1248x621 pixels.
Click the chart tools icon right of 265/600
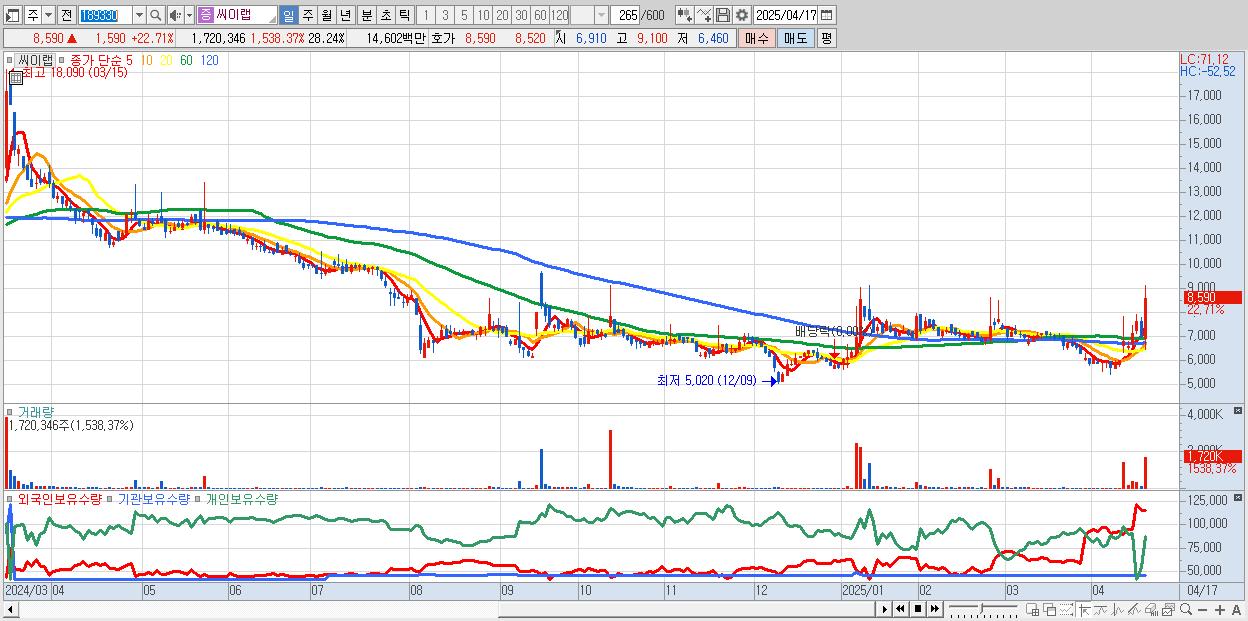click(684, 15)
